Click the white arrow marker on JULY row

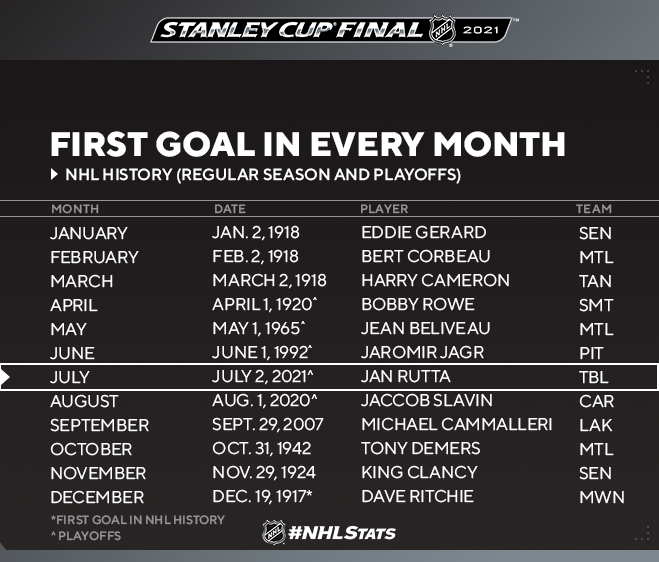[x=5, y=377]
